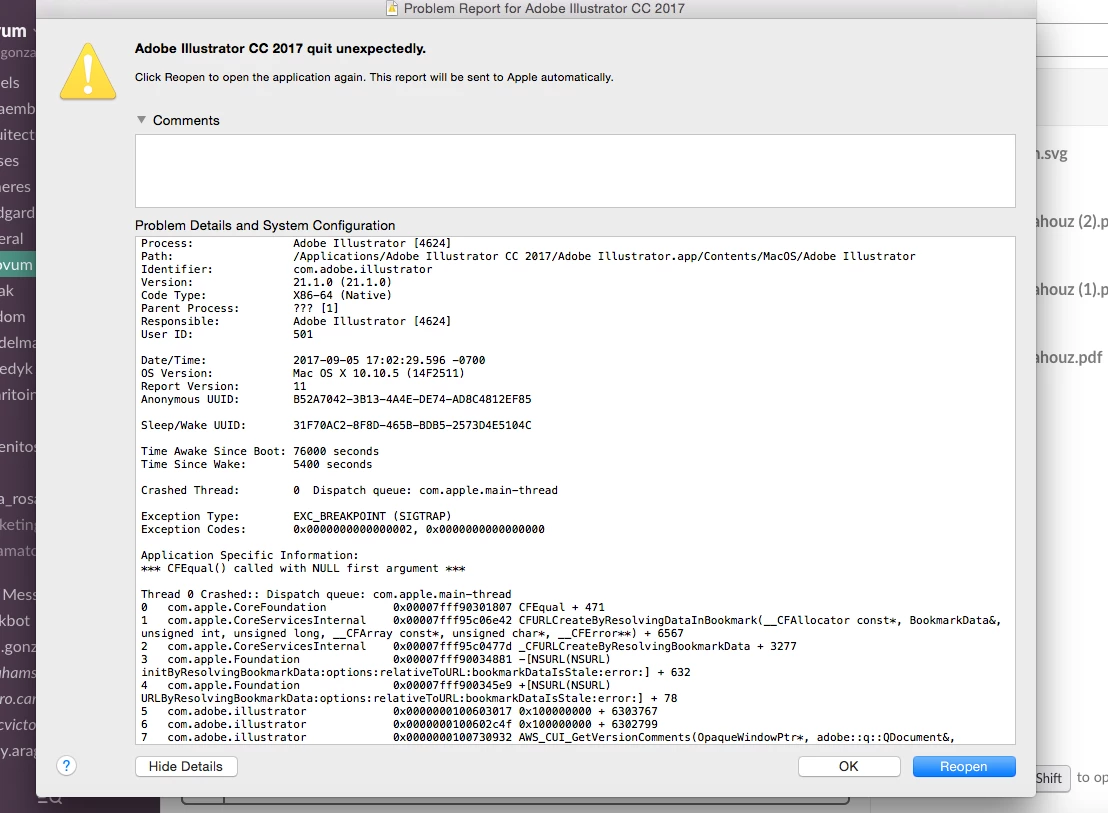Click the OK button
This screenshot has width=1108, height=813.
(x=849, y=766)
